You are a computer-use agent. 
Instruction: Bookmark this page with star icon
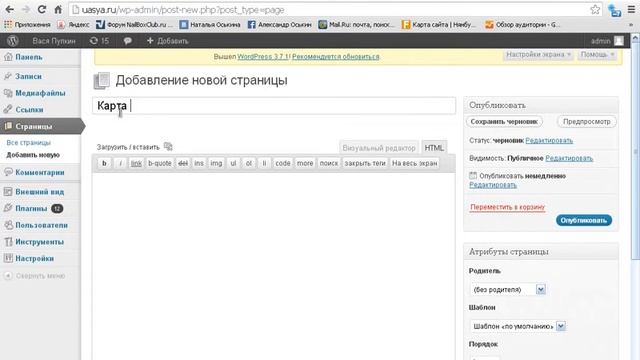pyautogui.click(x=595, y=9)
